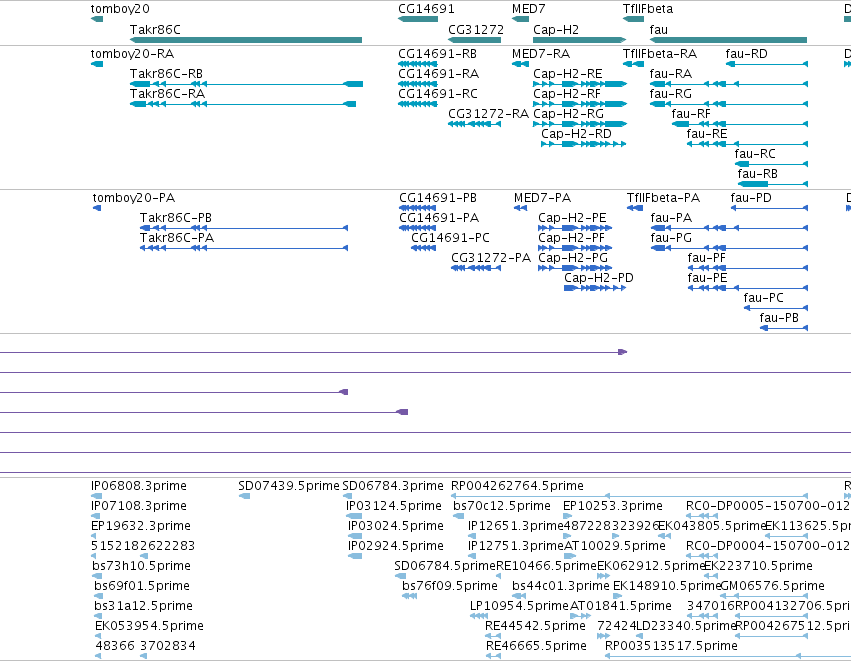Select the fau gene label
The height and width of the screenshot is (661, 851).
(658, 30)
